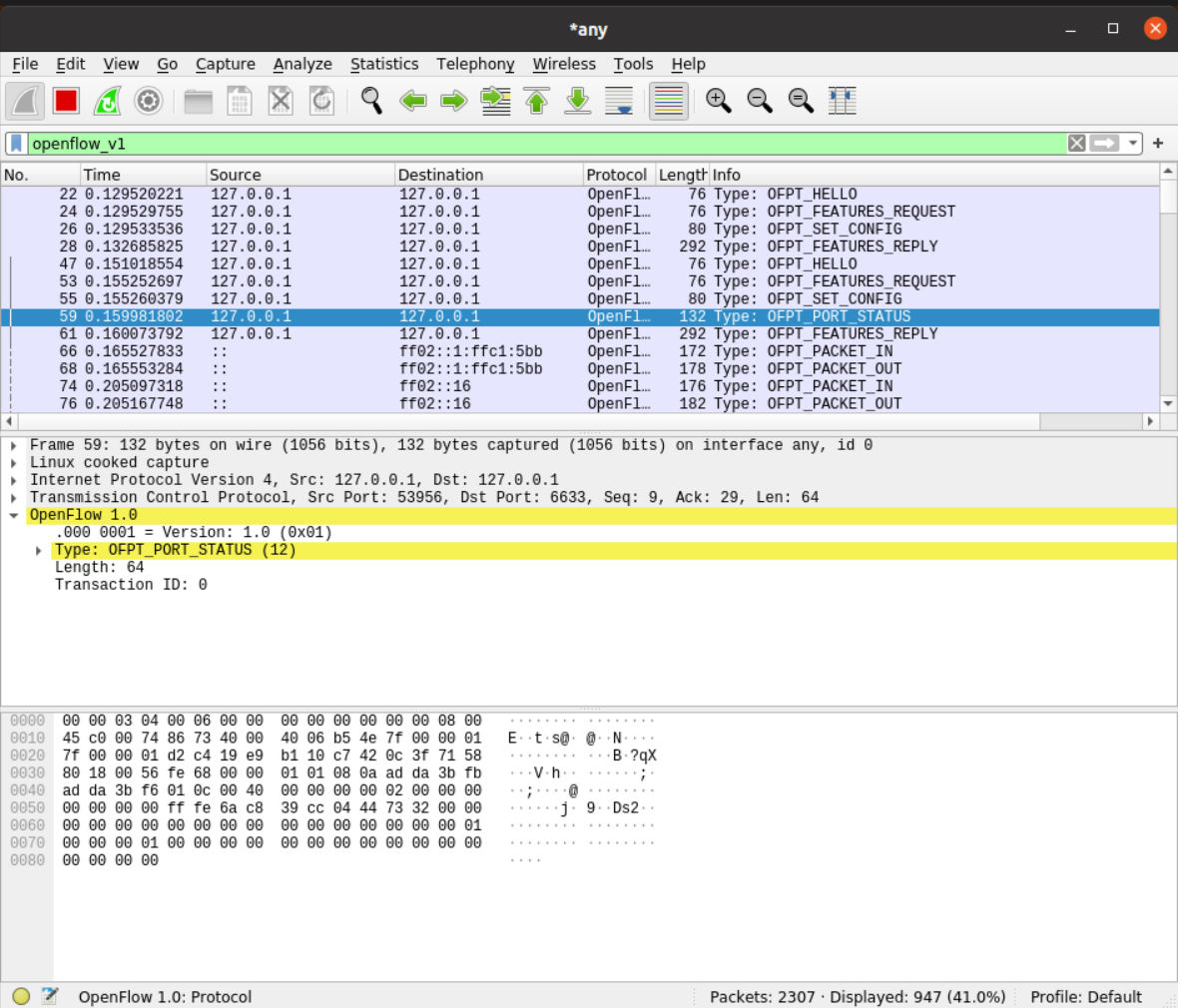Stop the running packet capture
This screenshot has width=1178, height=1008.
point(67,101)
